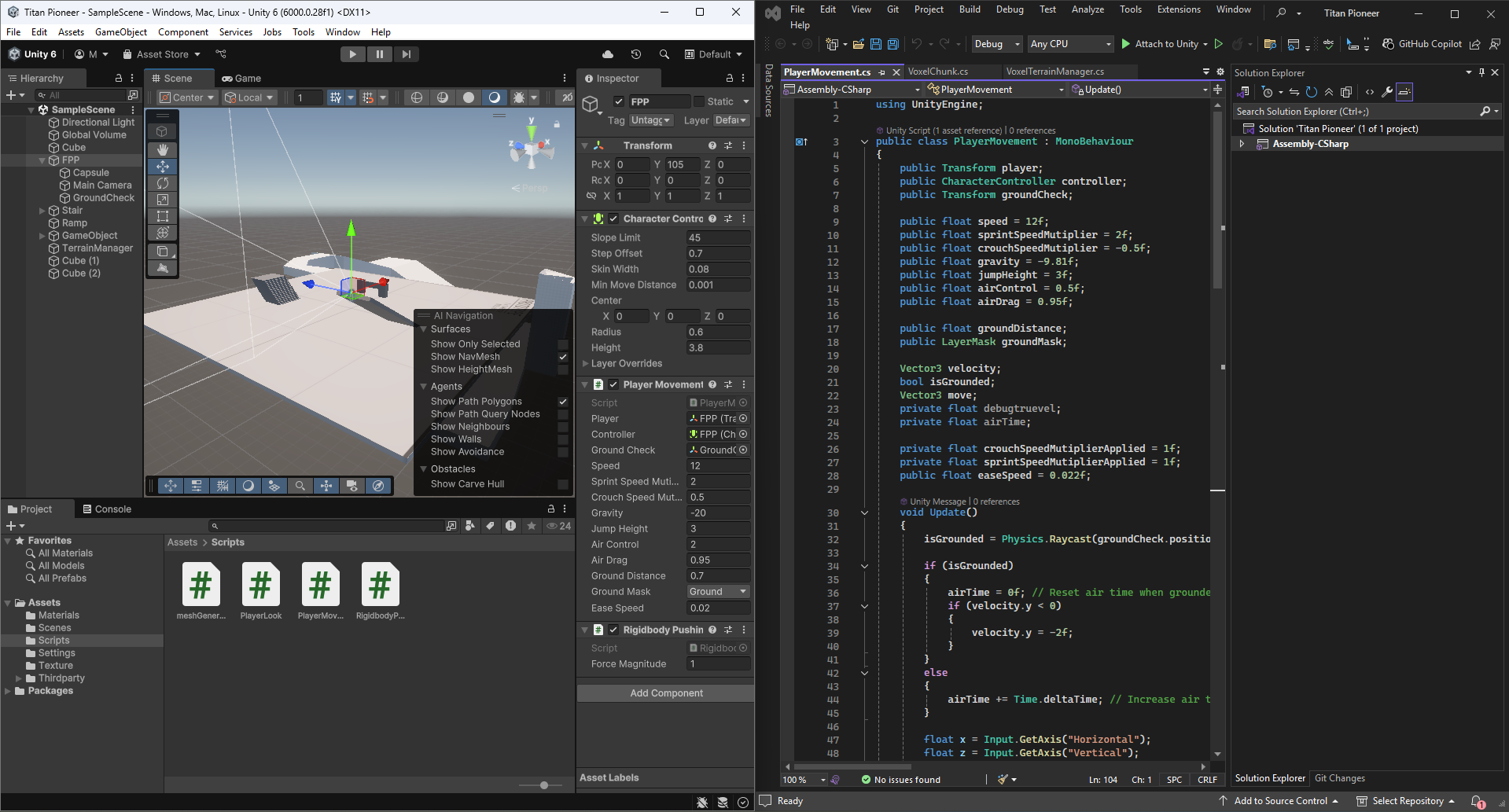Image resolution: width=1509 pixels, height=812 pixels.
Task: Open notifications bell in Visual Studio status bar
Action: (x=1478, y=801)
